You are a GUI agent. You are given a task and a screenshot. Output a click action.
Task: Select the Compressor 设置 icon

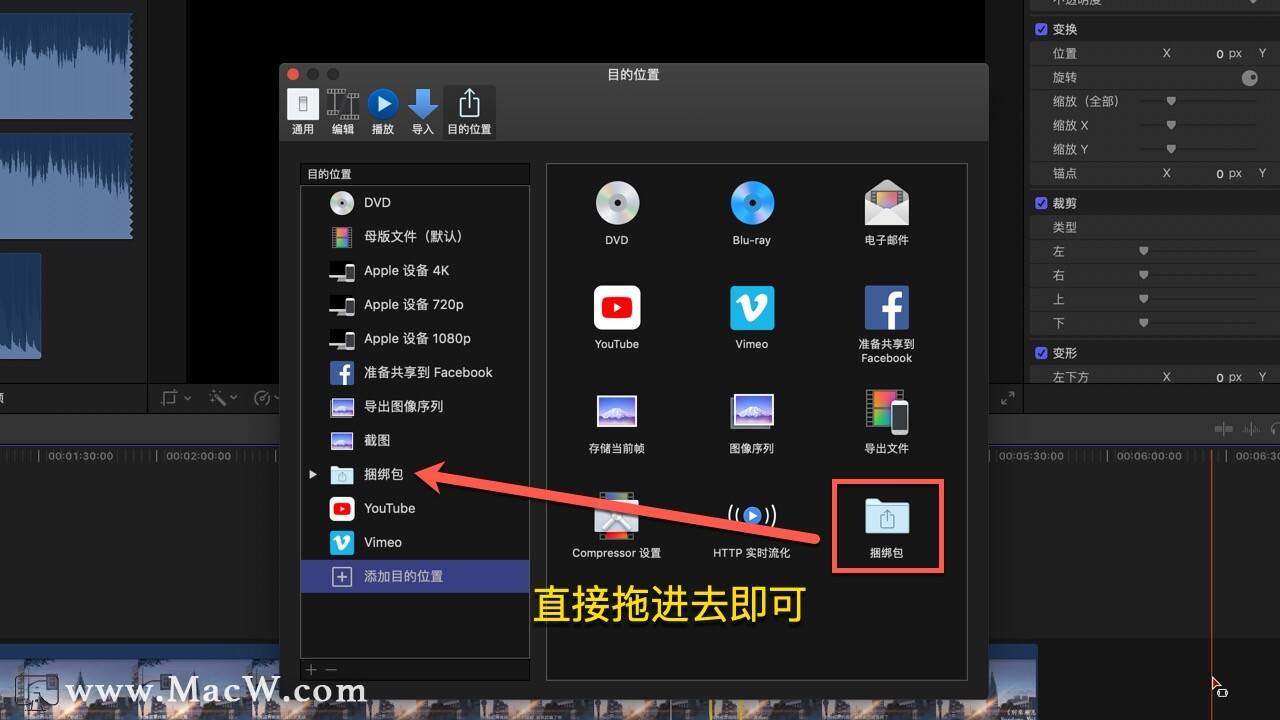click(x=616, y=516)
